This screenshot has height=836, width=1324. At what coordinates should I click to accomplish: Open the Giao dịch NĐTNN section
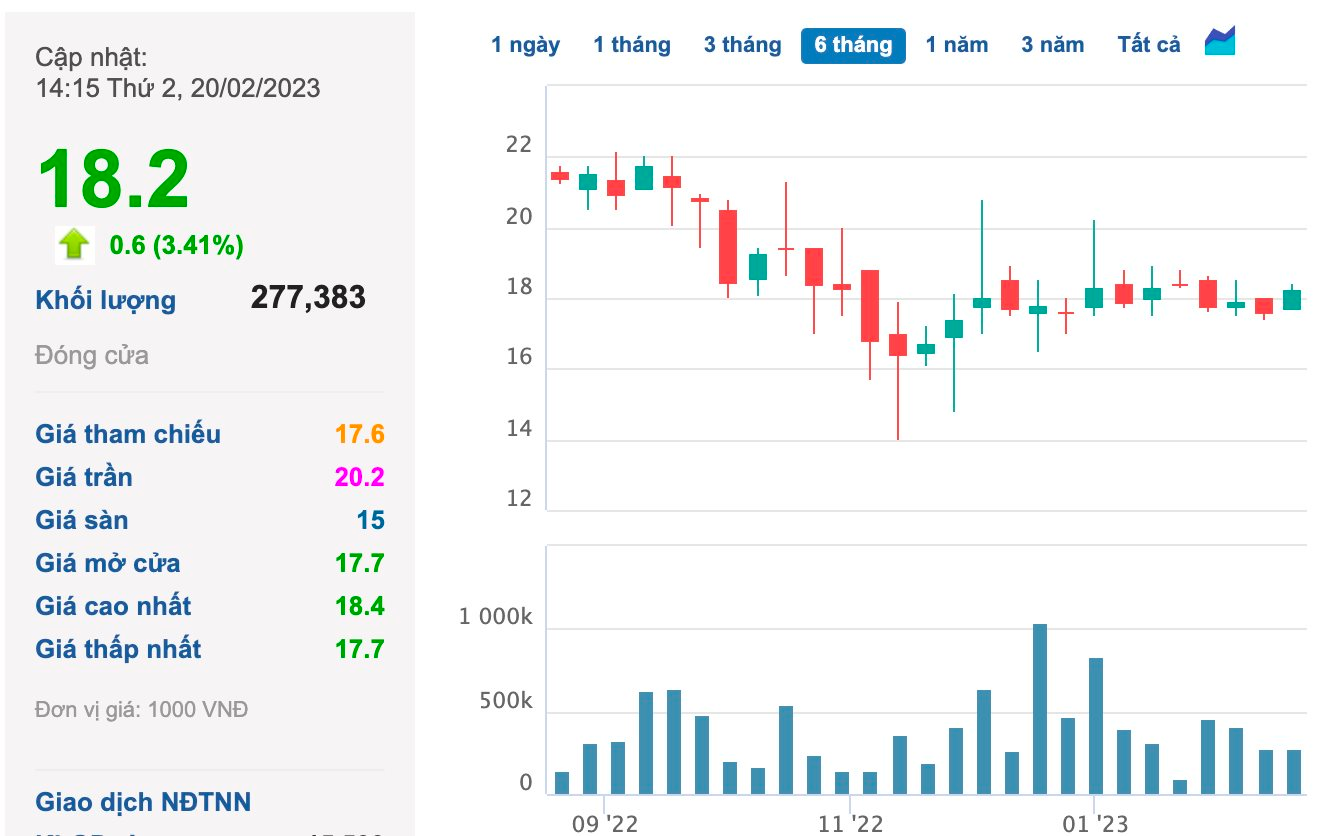click(143, 802)
